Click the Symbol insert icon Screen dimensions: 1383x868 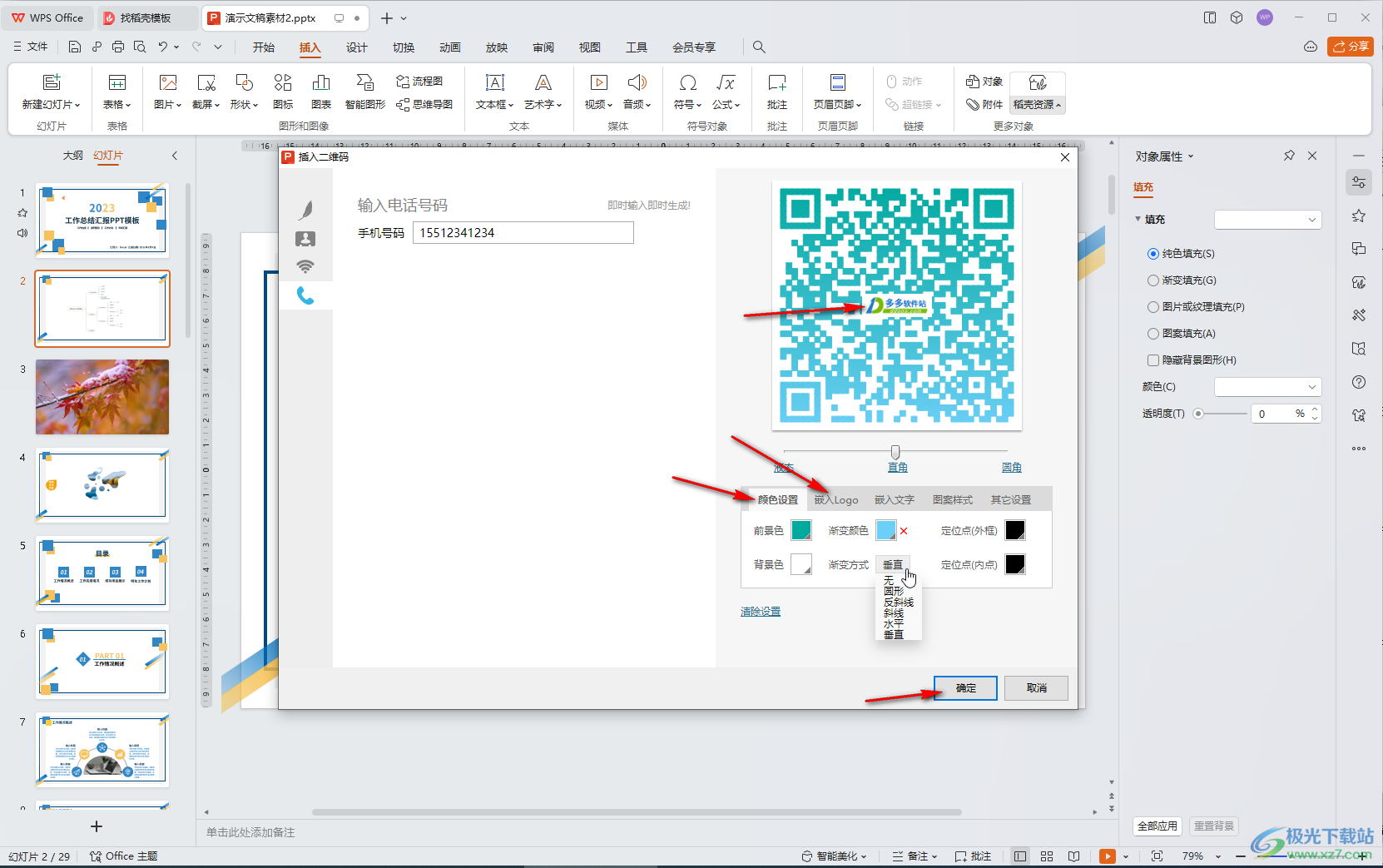coord(687,82)
